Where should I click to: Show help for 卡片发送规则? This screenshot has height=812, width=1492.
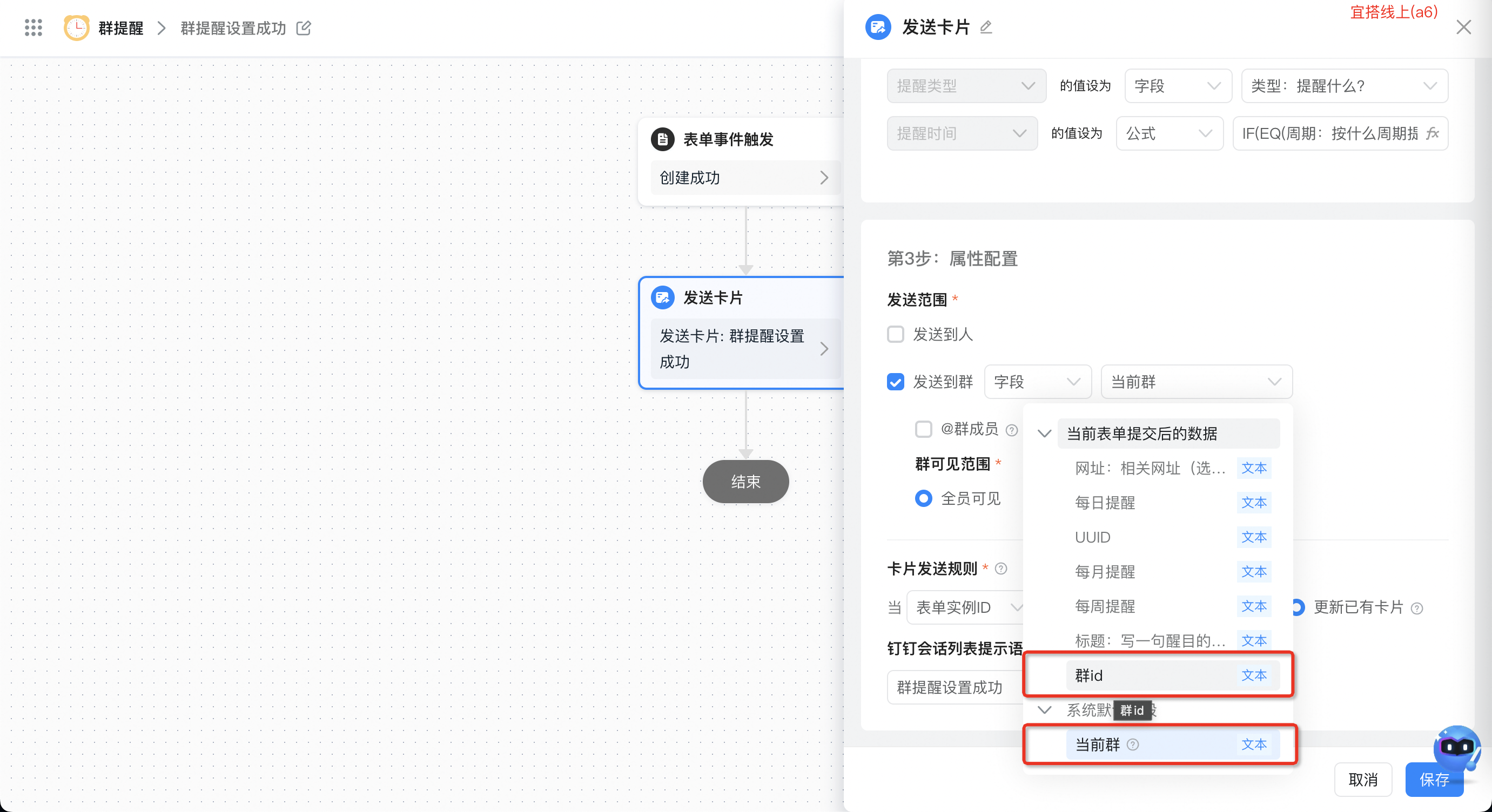[1001, 569]
